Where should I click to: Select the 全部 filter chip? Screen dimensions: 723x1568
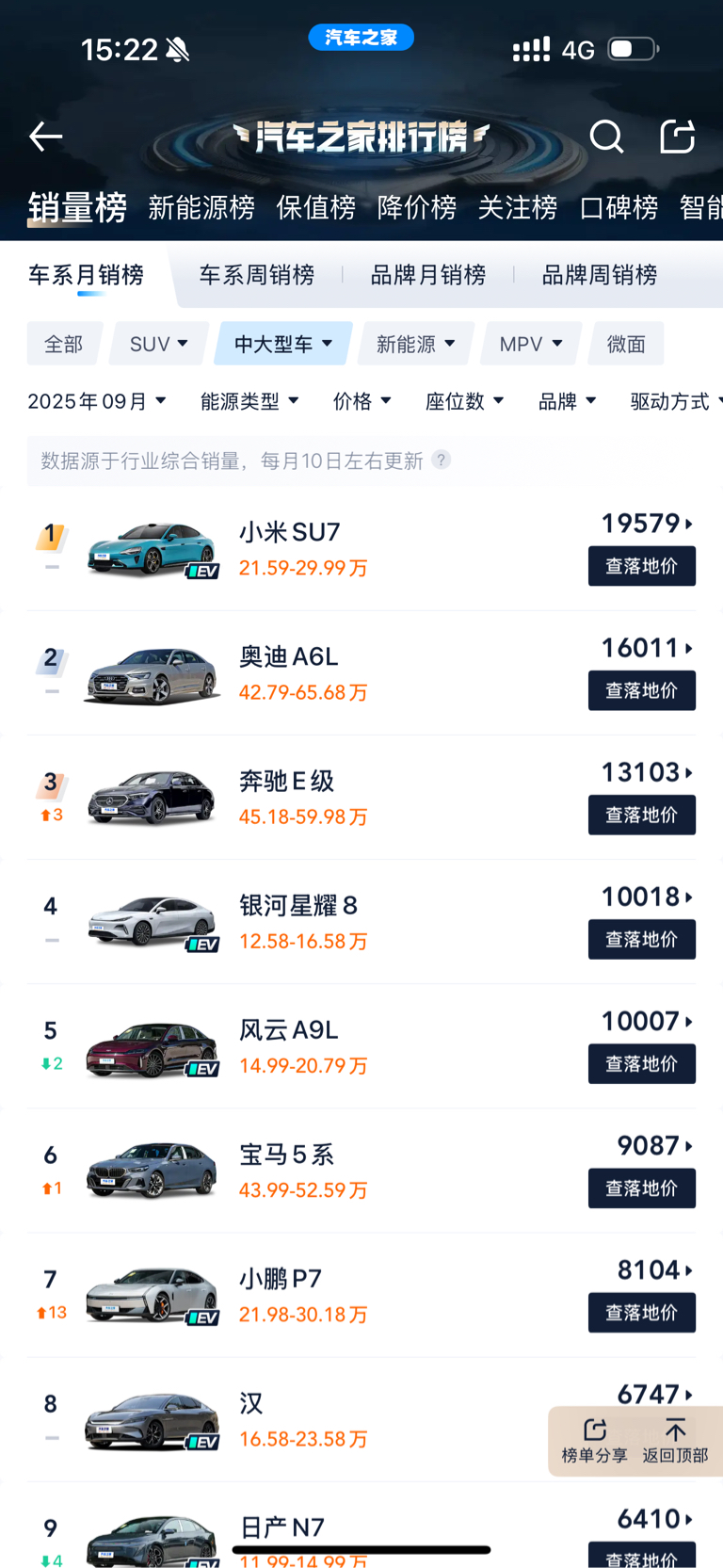click(x=64, y=344)
